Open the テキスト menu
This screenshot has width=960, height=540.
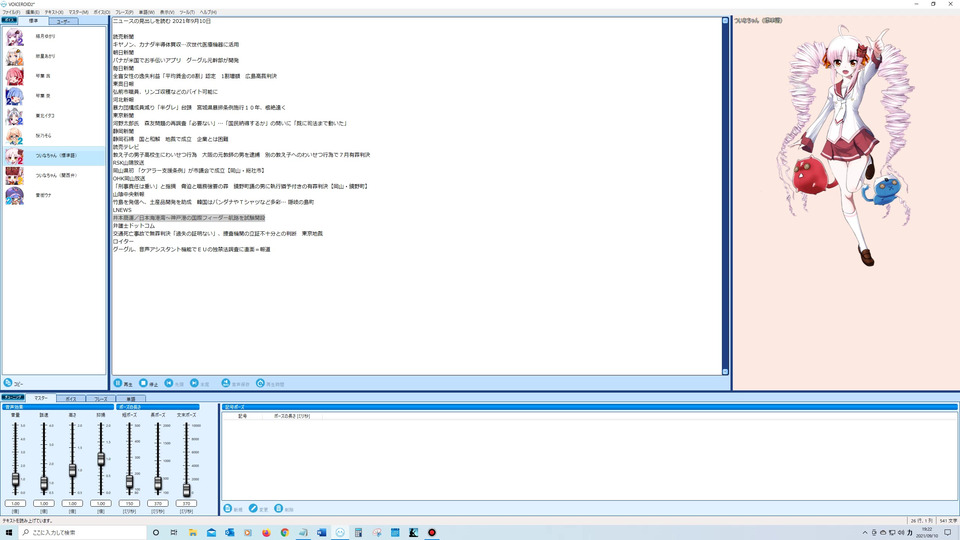pyautogui.click(x=54, y=12)
